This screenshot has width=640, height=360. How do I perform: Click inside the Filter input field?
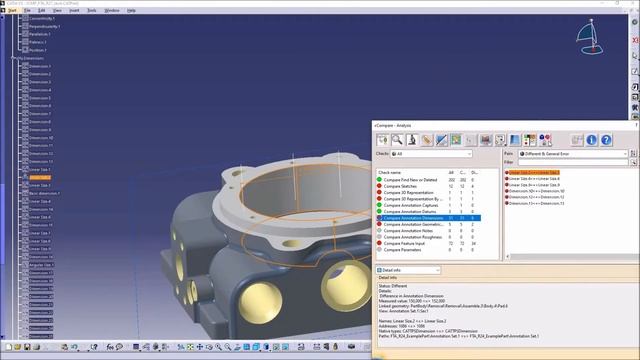[x=573, y=162]
